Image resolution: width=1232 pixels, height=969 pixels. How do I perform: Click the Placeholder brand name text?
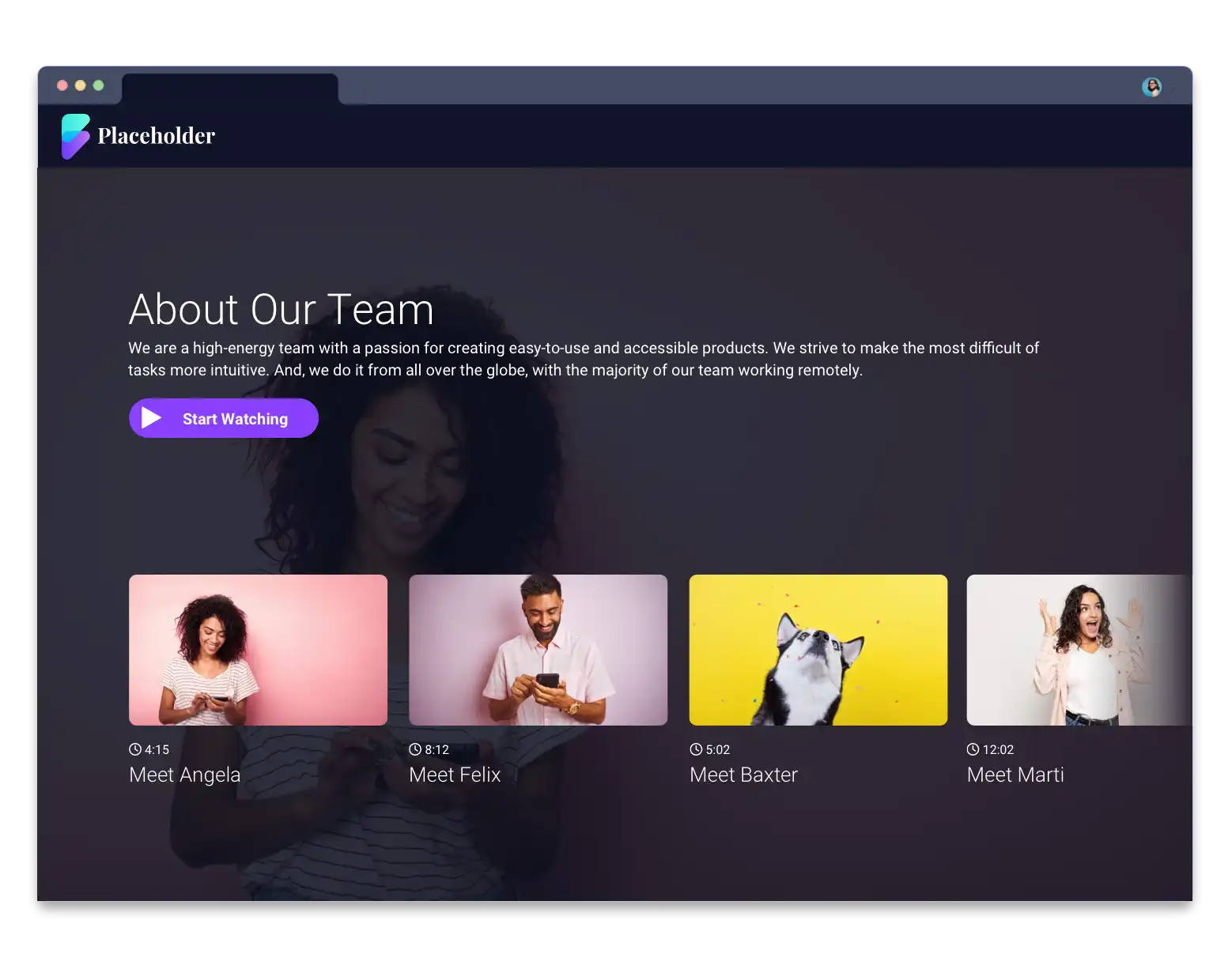click(157, 136)
